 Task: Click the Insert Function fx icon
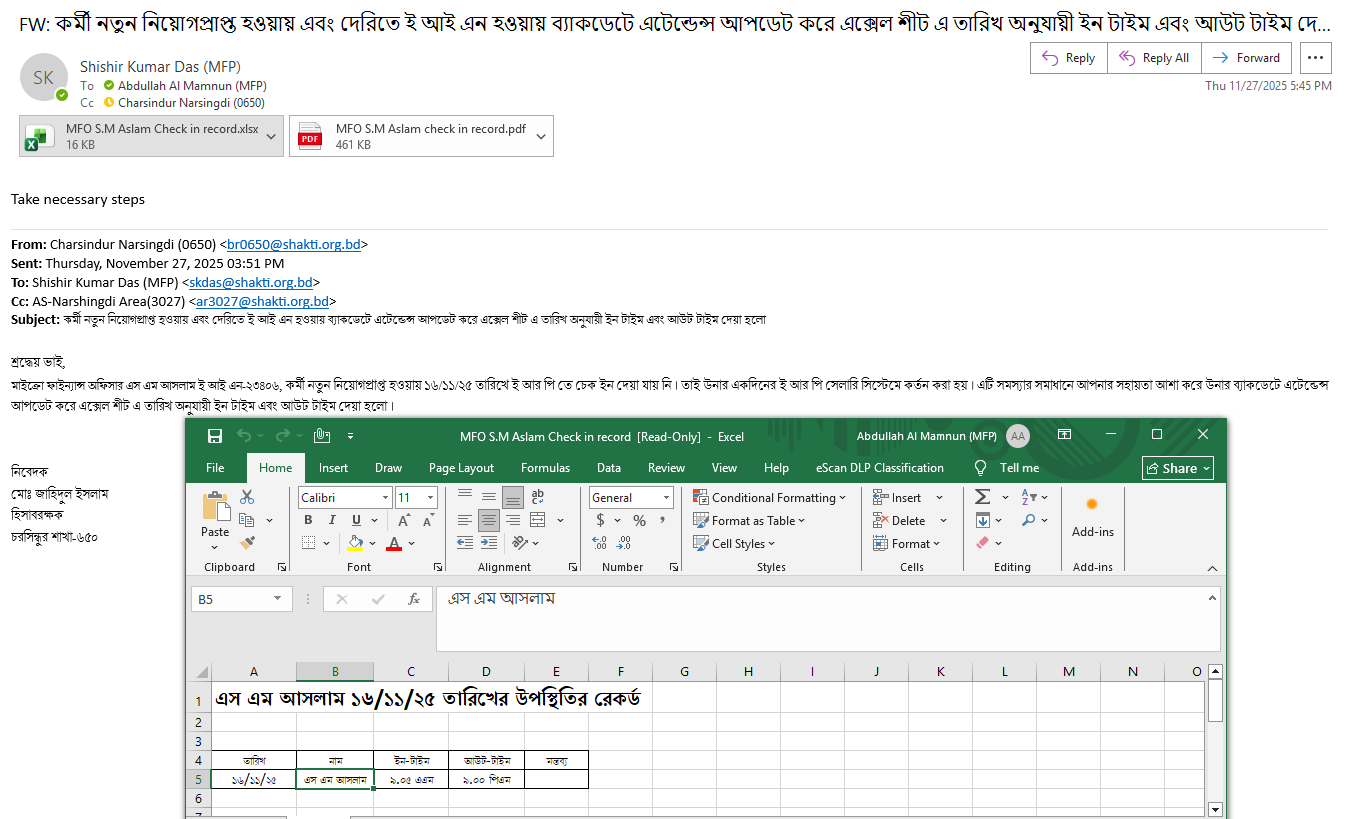point(413,599)
